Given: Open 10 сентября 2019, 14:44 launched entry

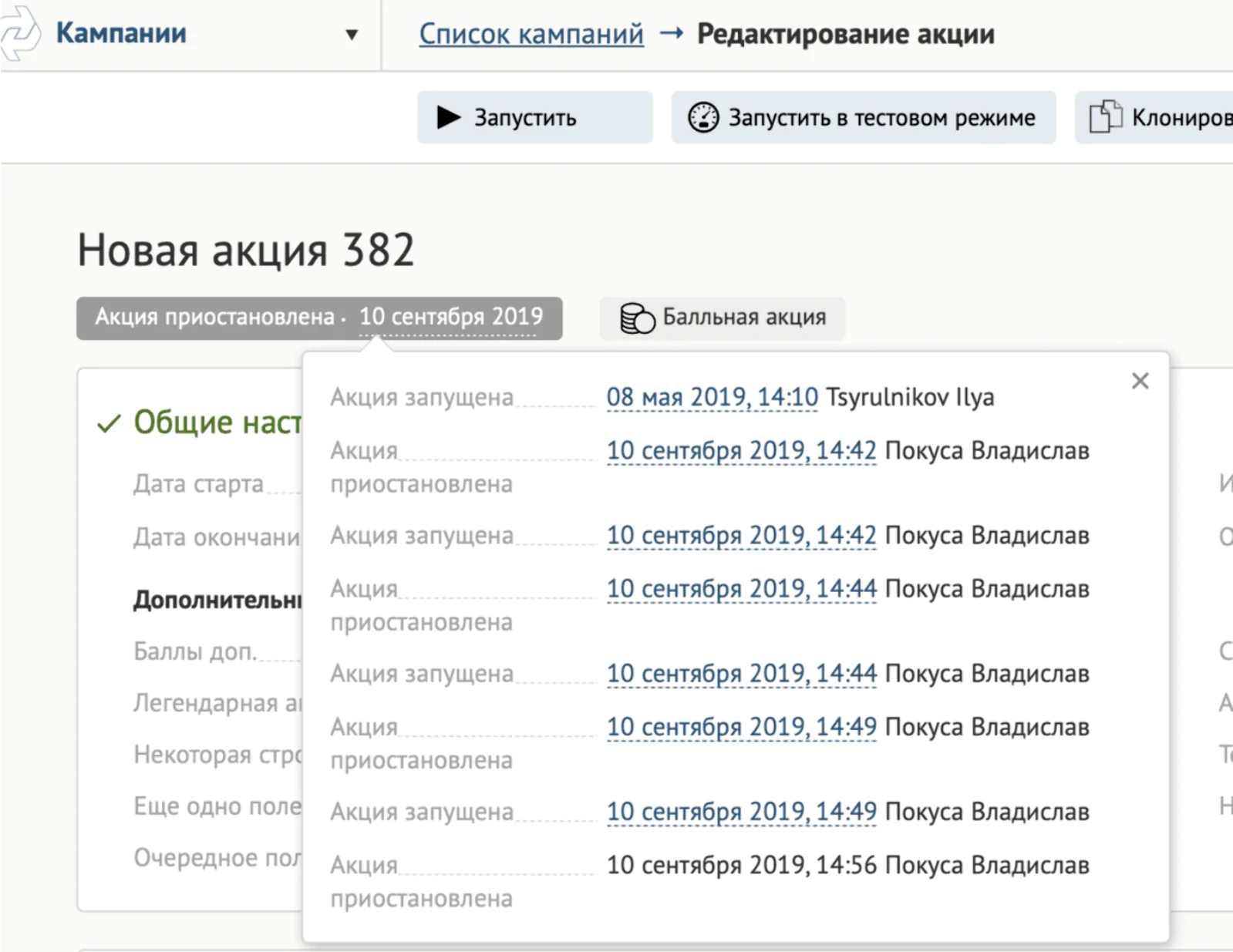Looking at the screenshot, I should [741, 674].
